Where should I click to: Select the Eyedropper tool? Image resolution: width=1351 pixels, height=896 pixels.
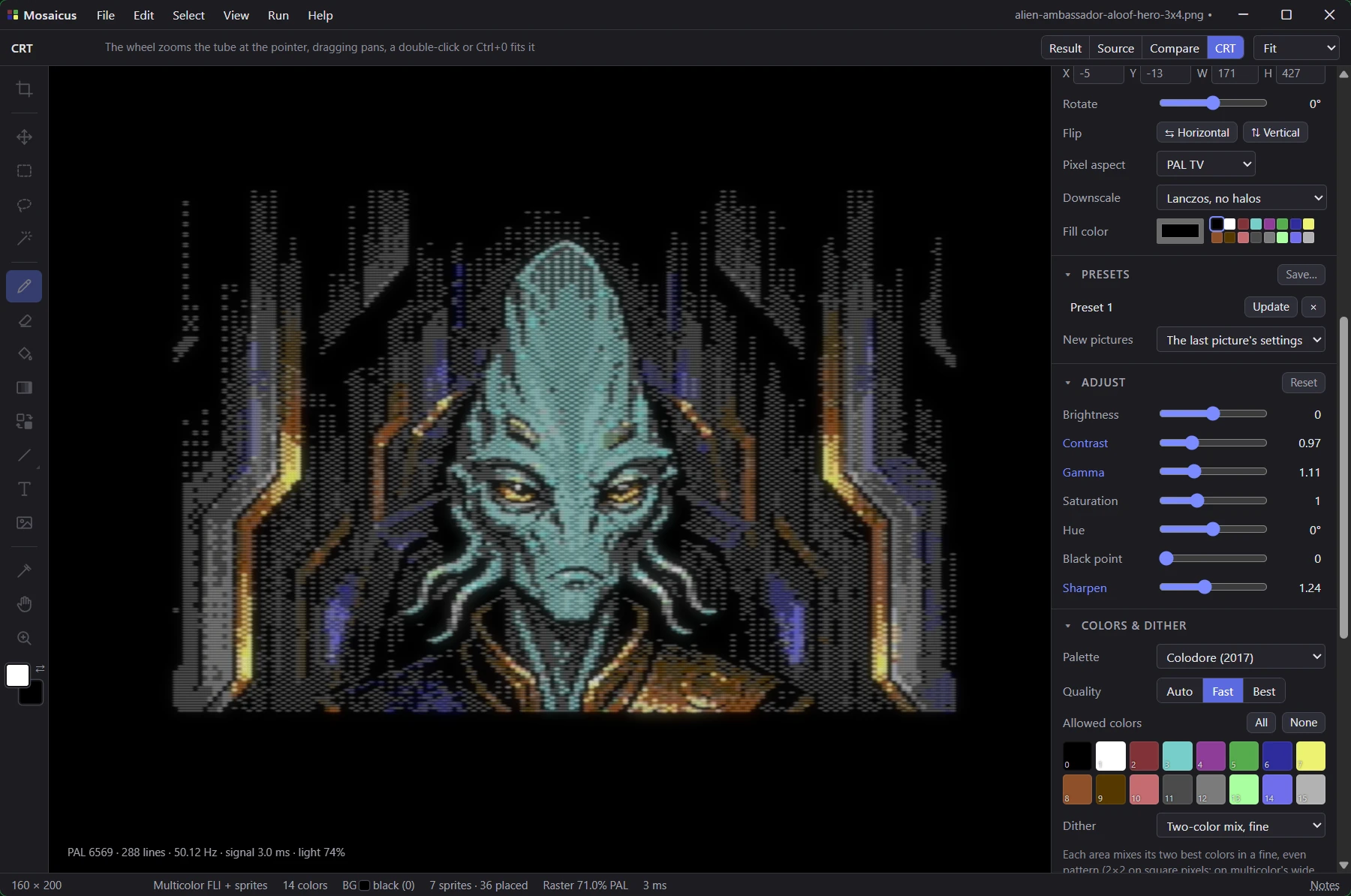click(x=24, y=570)
